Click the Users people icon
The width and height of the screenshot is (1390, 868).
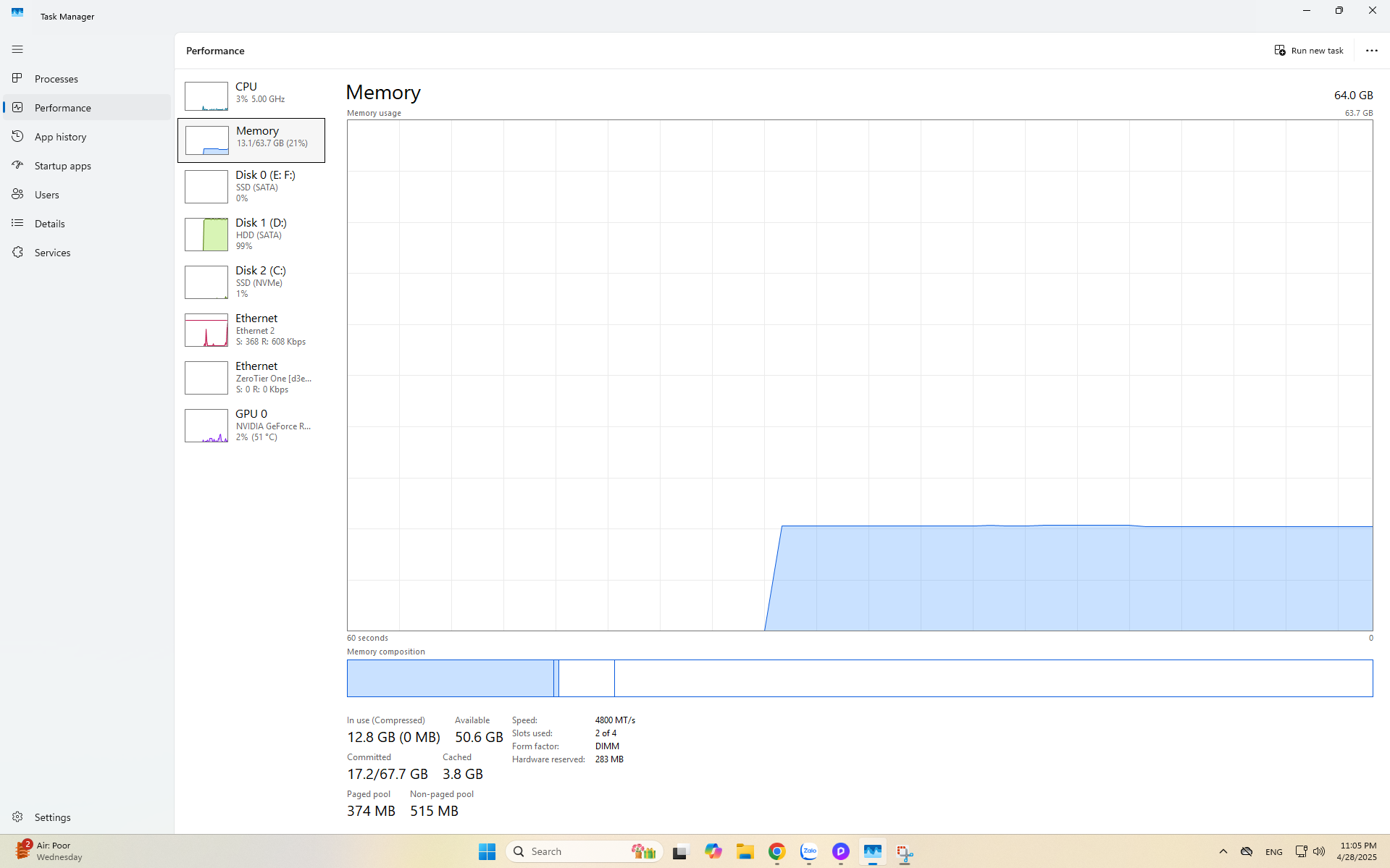[17, 194]
